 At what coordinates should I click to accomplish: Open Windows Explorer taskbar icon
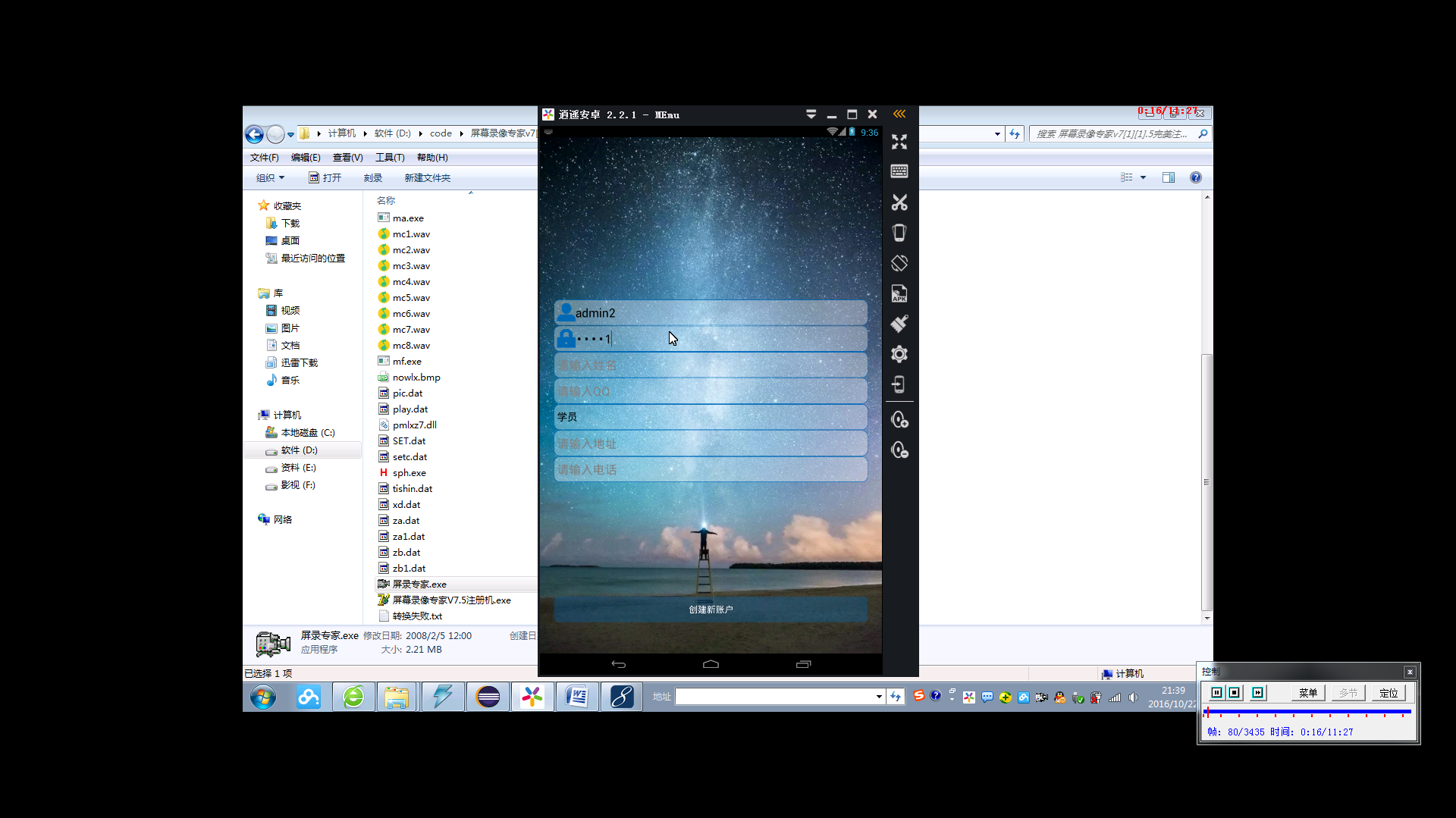(x=397, y=697)
